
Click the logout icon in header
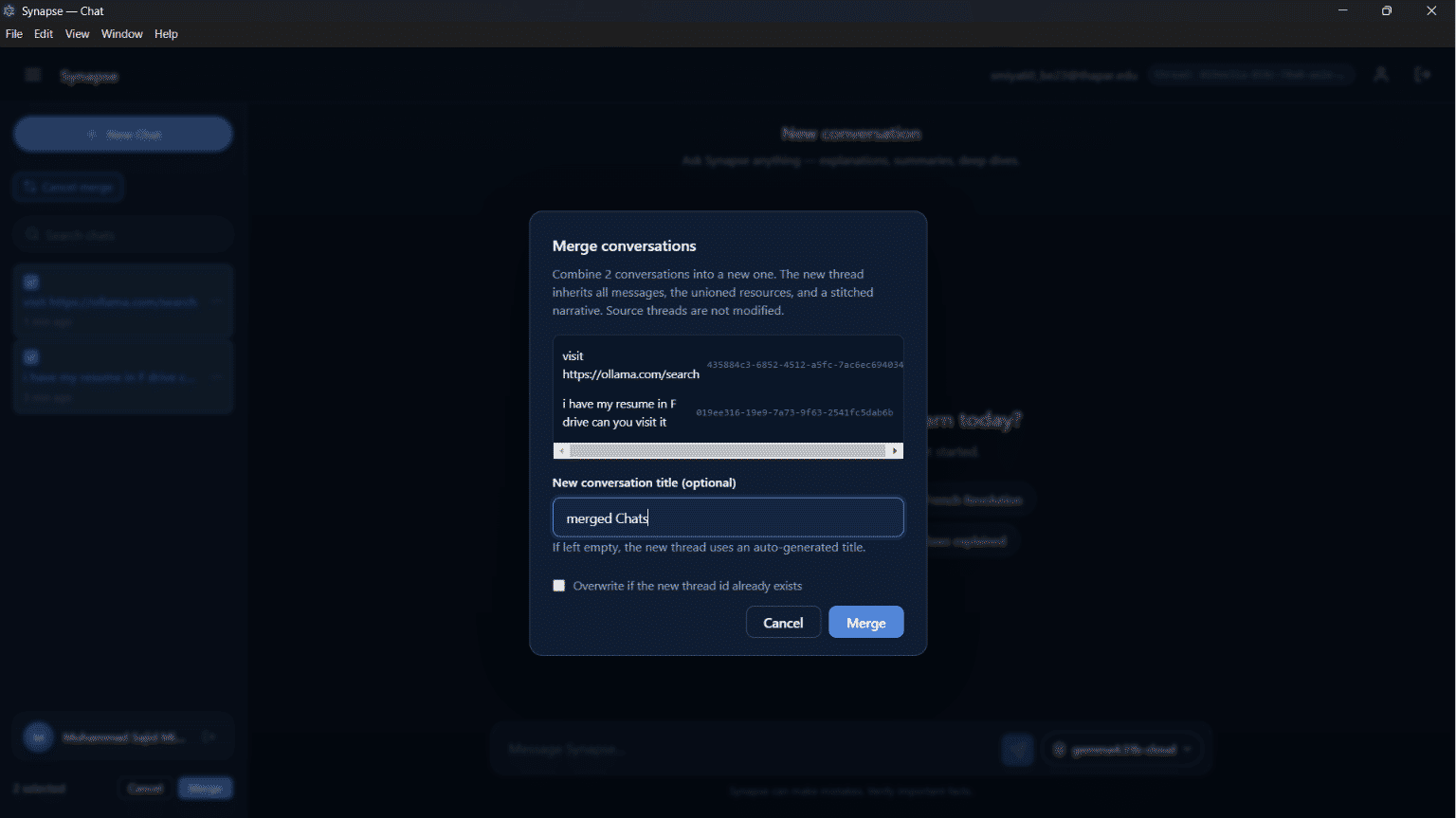[x=1423, y=75]
